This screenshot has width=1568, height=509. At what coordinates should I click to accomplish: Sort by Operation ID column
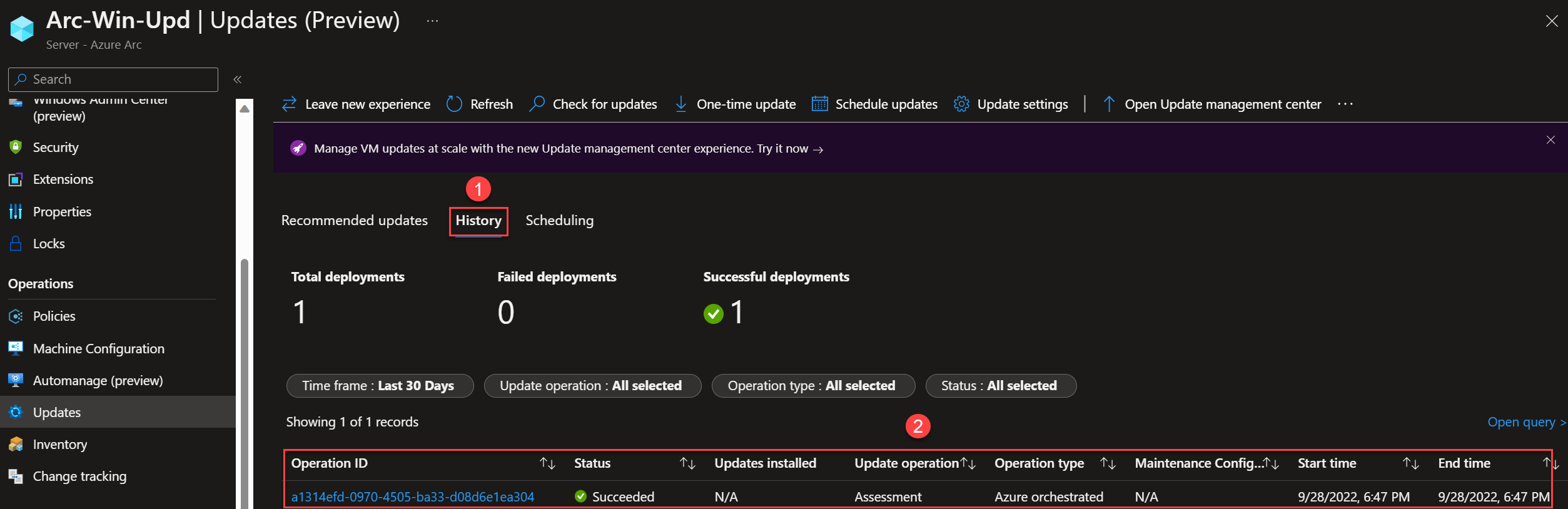click(x=547, y=463)
